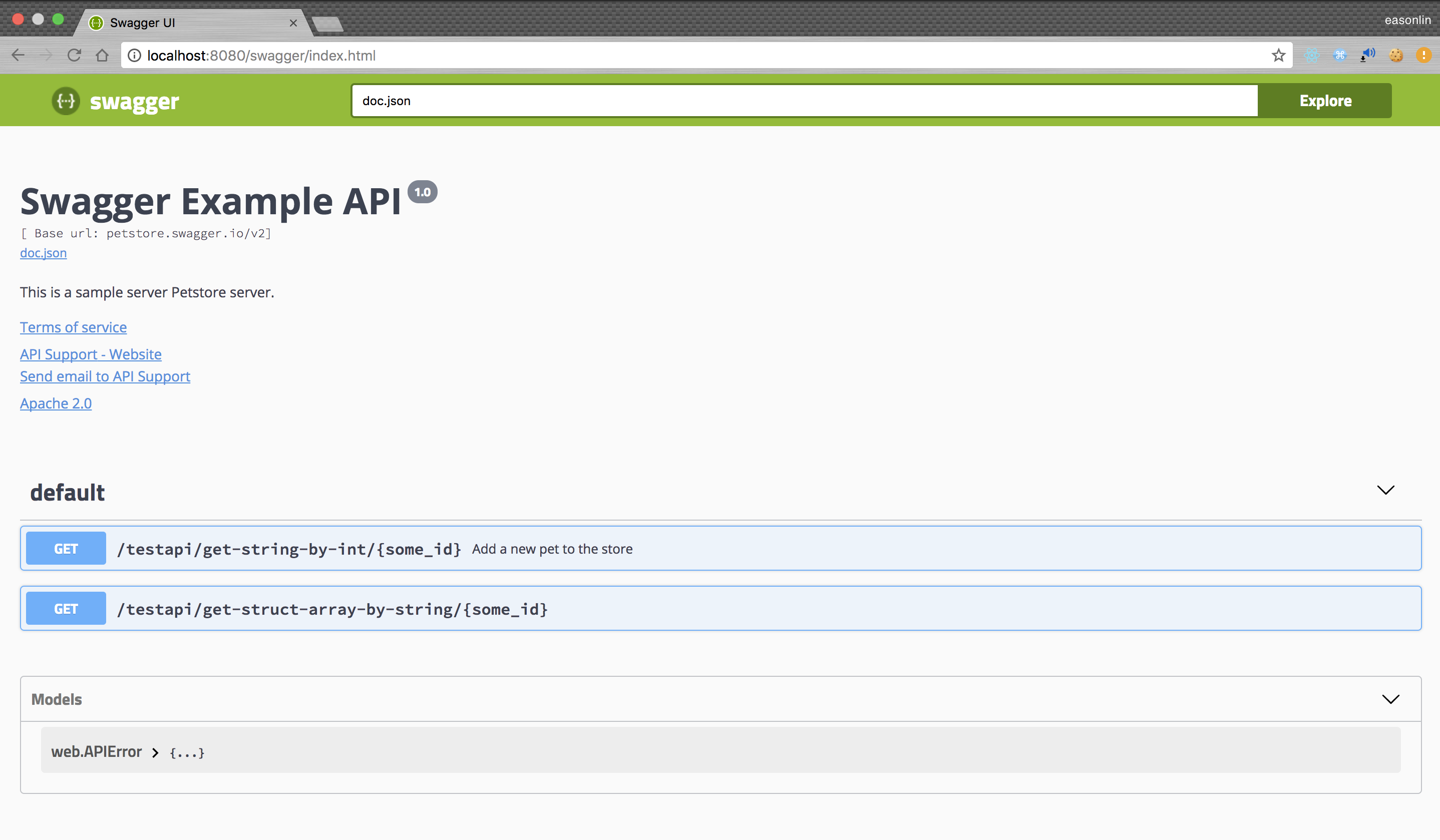The width and height of the screenshot is (1440, 840).
Task: Click API Support Website link
Action: (x=91, y=354)
